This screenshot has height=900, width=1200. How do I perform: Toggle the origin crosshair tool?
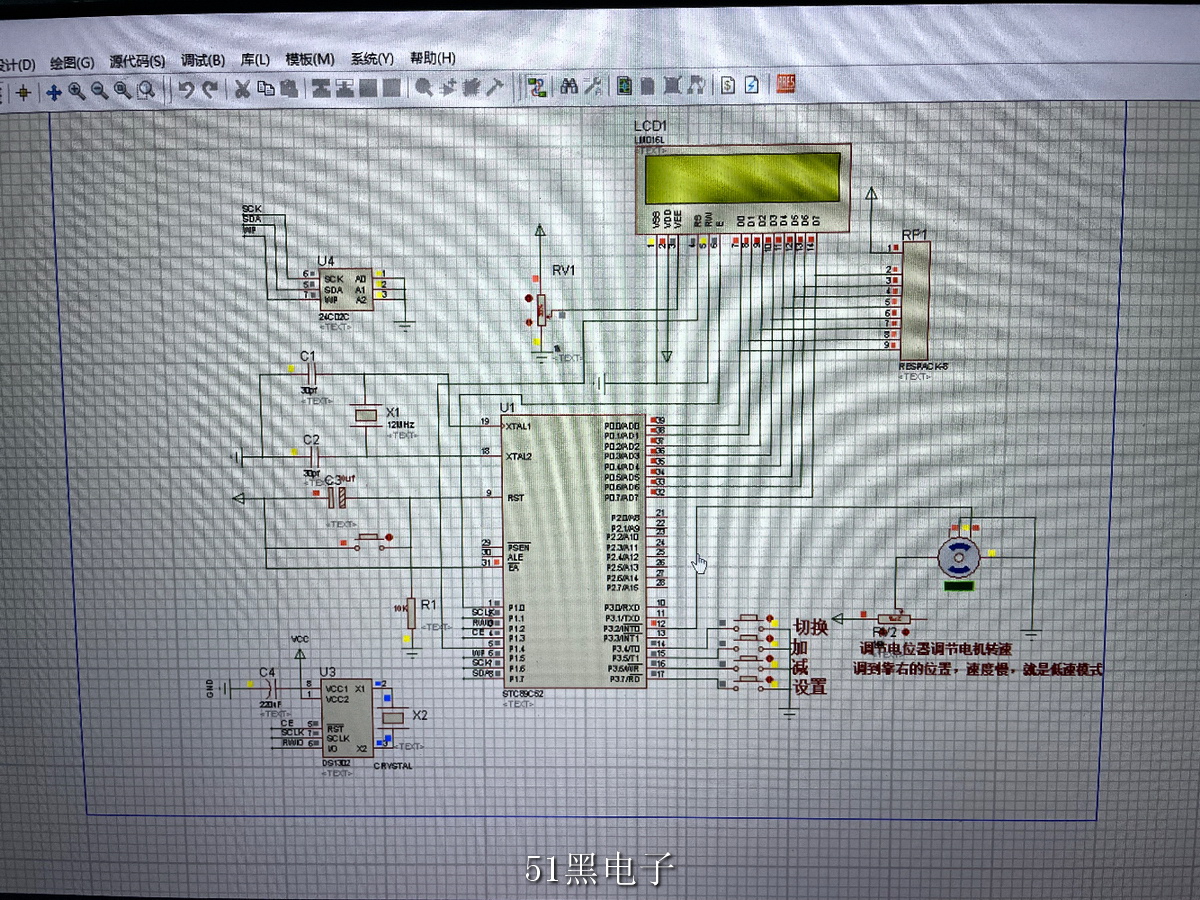point(23,91)
